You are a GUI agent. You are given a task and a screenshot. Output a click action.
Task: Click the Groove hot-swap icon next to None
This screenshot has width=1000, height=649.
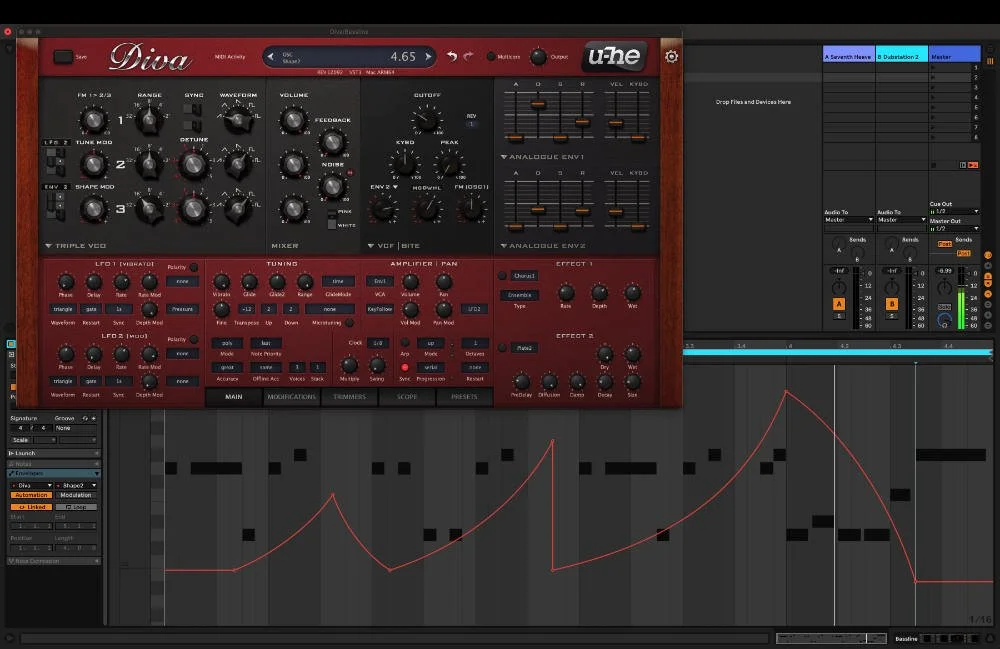point(83,418)
